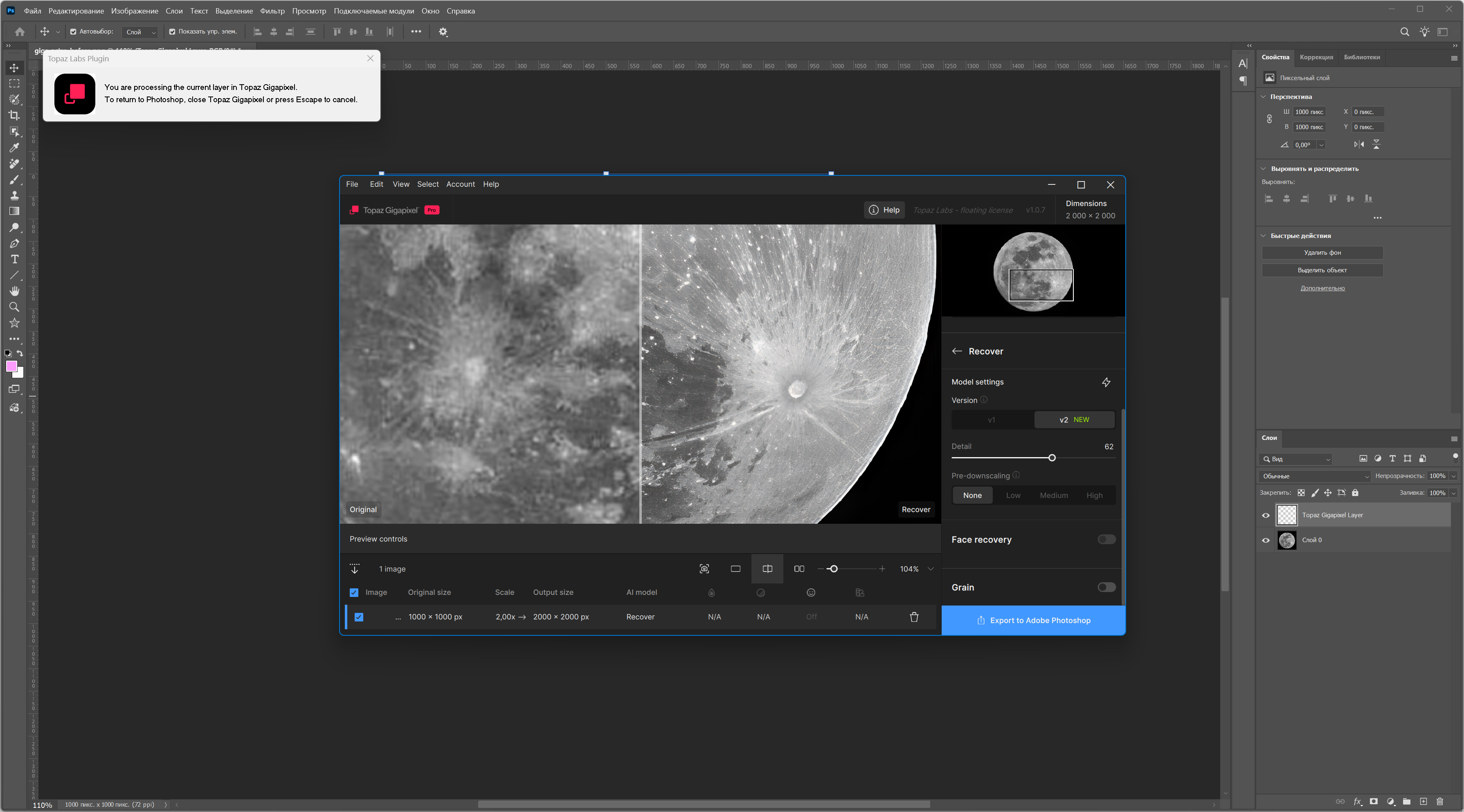The height and width of the screenshot is (812, 1464).
Task: Open the Обычные blend mode dropdown
Action: click(x=1315, y=476)
